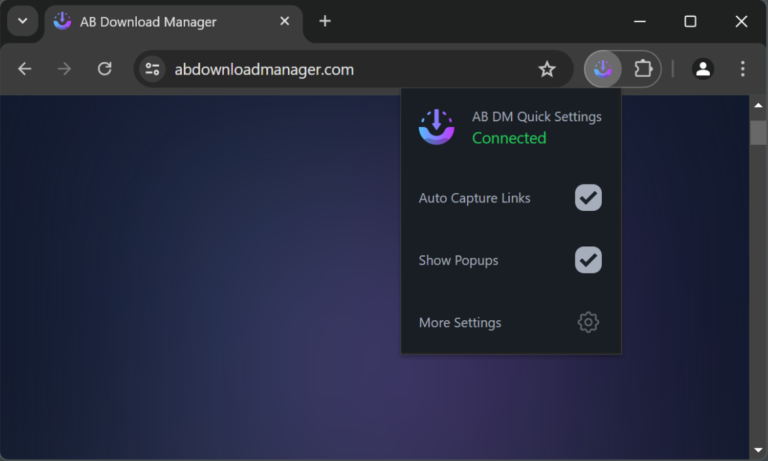Open the Extensions puzzle-piece menu
The image size is (768, 461).
643,69
